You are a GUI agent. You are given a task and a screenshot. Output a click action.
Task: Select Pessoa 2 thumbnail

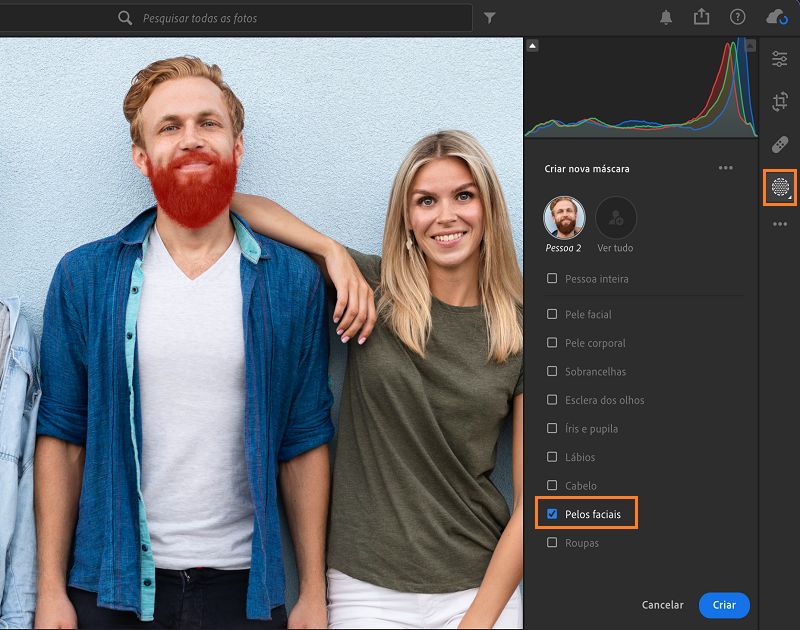[x=564, y=218]
